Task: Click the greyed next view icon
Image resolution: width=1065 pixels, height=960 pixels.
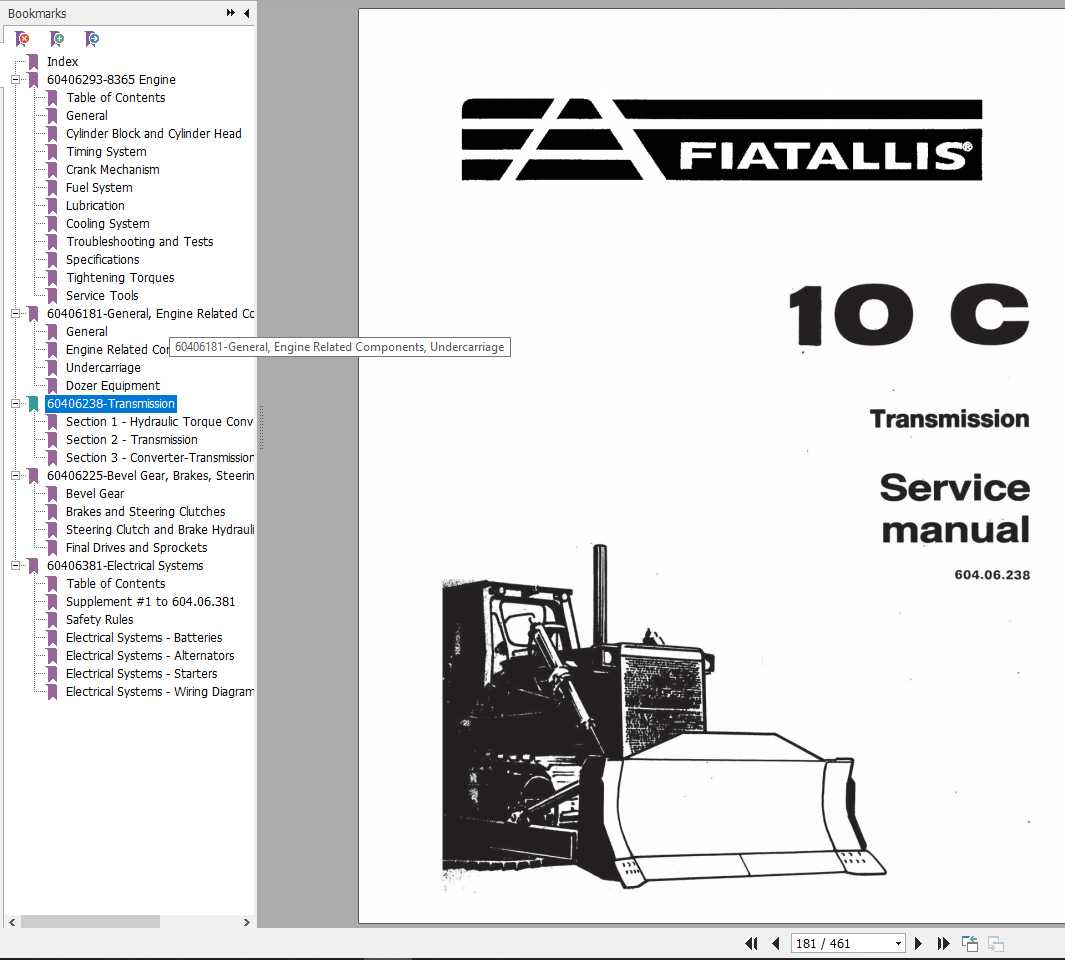Action: click(x=996, y=943)
